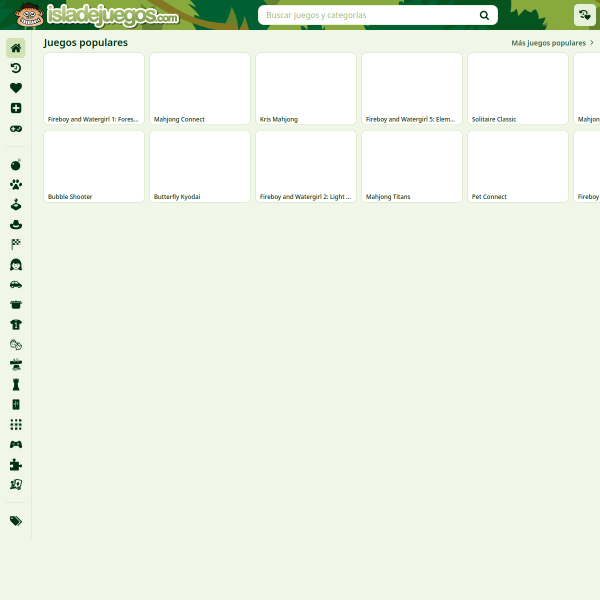The image size is (600, 600).
Task: Open the dots grid match category
Action: (x=16, y=424)
